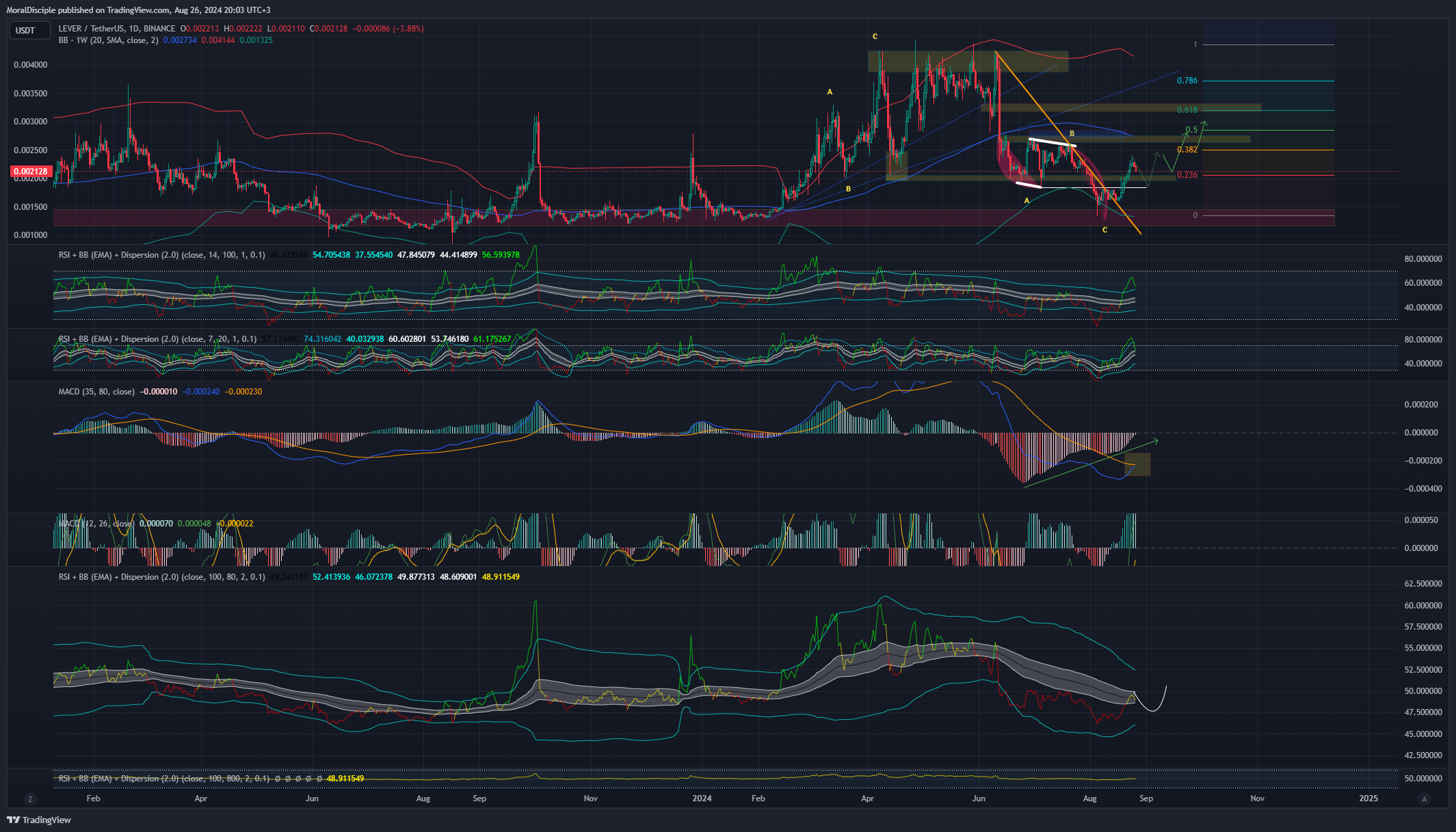Screen dimensions: 1456x832
Task: Click the 0.002500 price axis label
Action: pyautogui.click(x=31, y=150)
